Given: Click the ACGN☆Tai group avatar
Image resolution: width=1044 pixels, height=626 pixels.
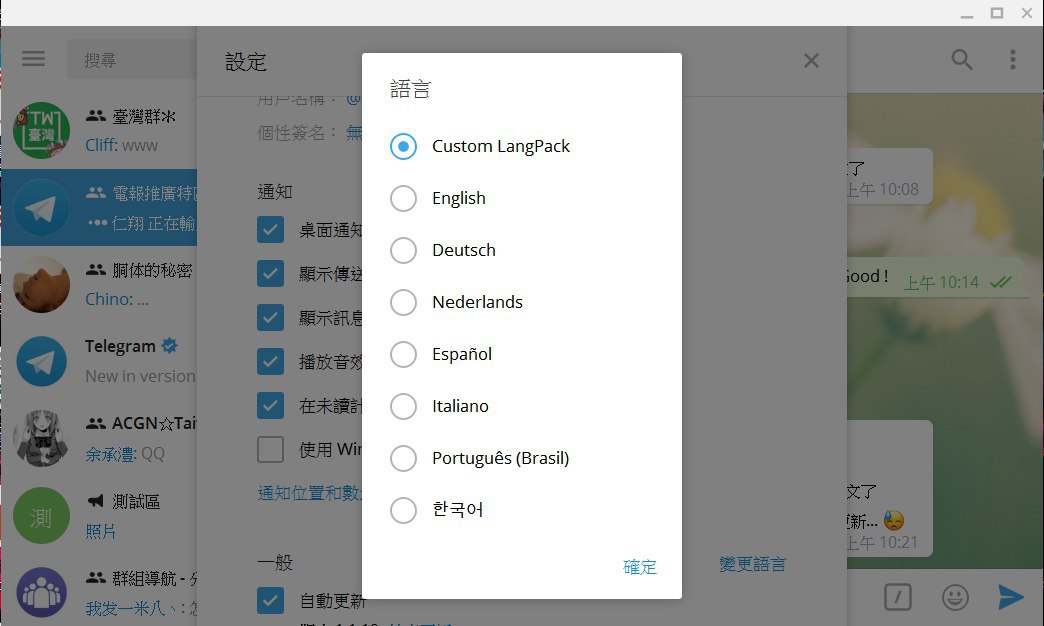Looking at the screenshot, I should pyautogui.click(x=41, y=438).
